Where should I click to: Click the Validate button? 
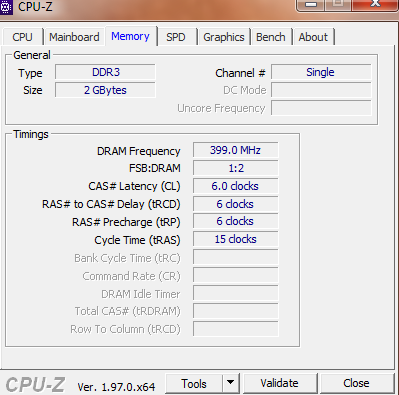click(279, 383)
